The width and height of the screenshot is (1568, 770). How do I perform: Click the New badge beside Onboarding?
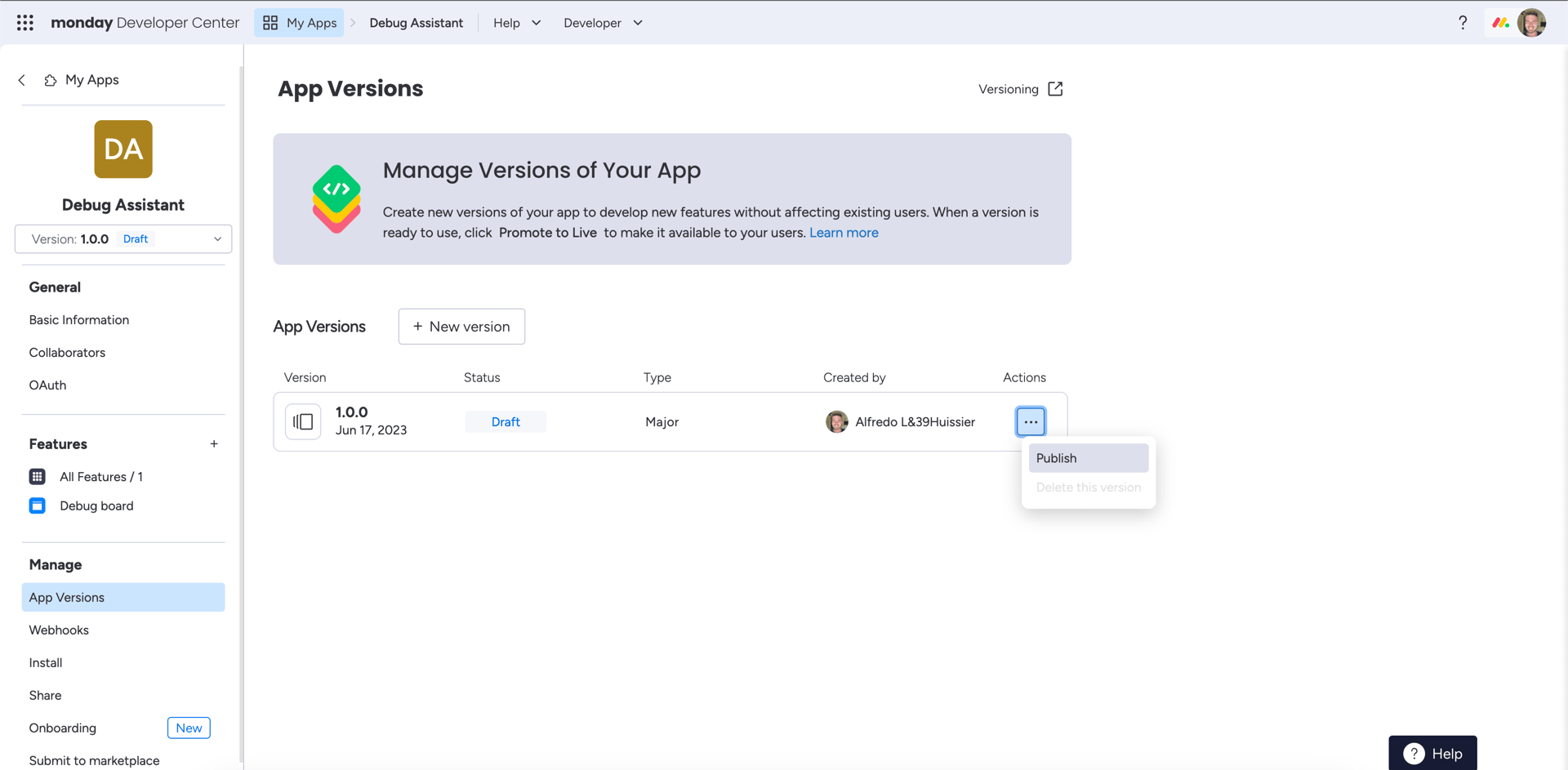coord(189,728)
